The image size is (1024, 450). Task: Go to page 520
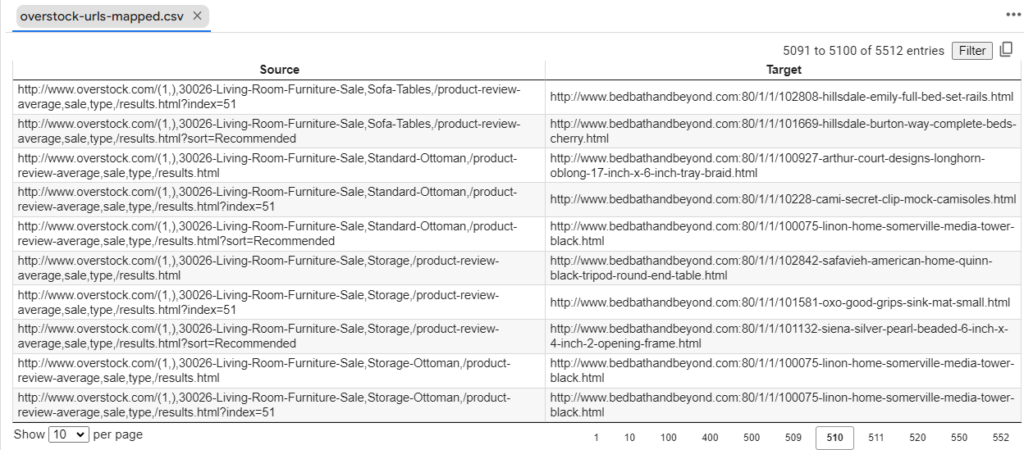tap(917, 438)
